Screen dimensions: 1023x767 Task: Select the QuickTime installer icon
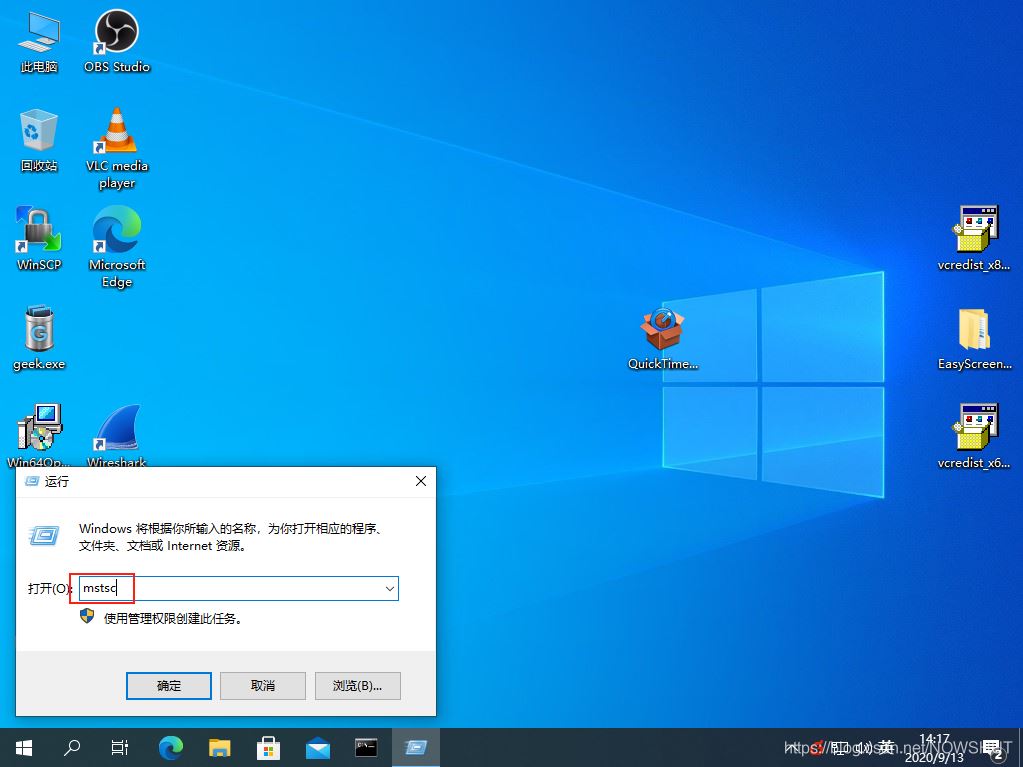(662, 330)
